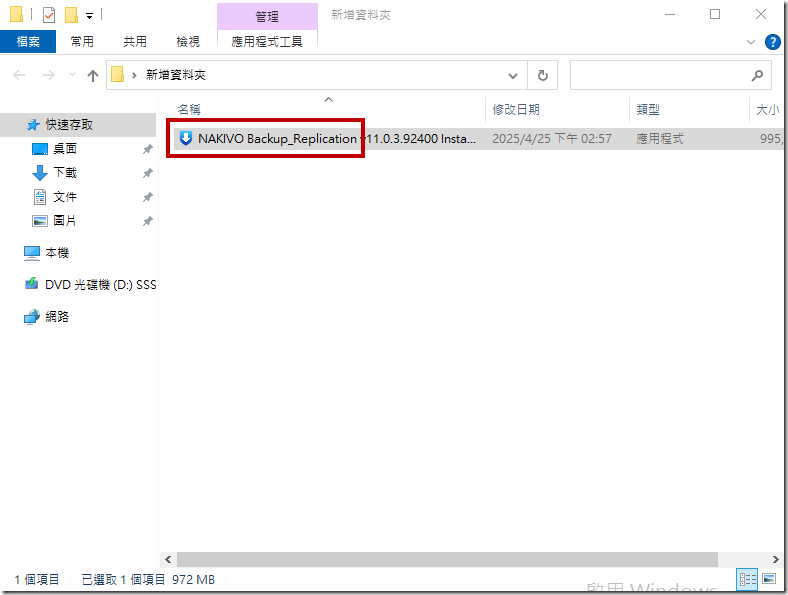This screenshot has height=595, width=788.
Task: Open the 應用程式工具 ribbon tab
Action: click(x=267, y=42)
